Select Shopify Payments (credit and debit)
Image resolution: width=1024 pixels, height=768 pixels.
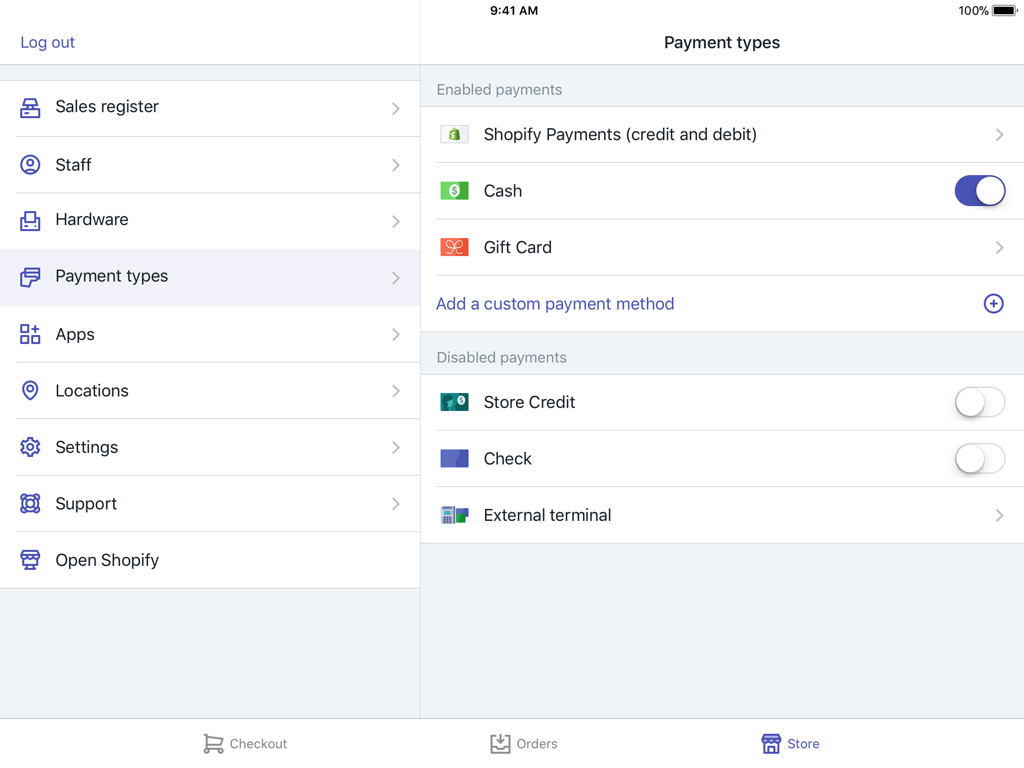[x=722, y=135]
